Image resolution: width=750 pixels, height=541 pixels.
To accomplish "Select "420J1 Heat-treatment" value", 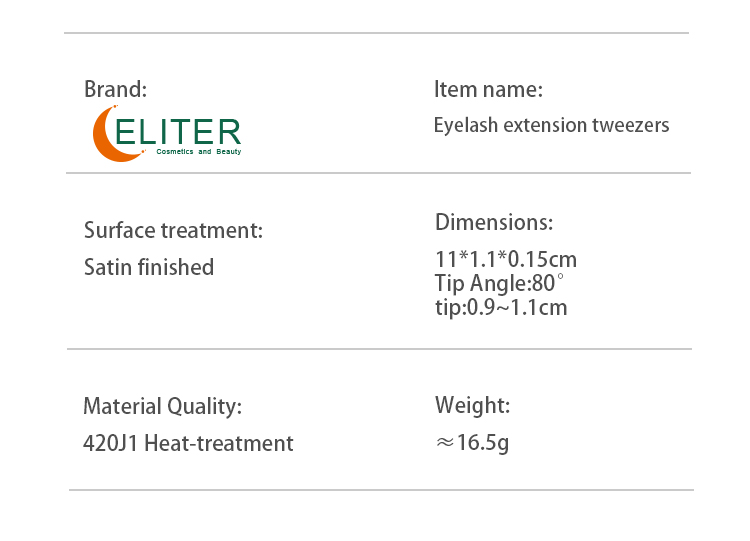I will [x=188, y=443].
